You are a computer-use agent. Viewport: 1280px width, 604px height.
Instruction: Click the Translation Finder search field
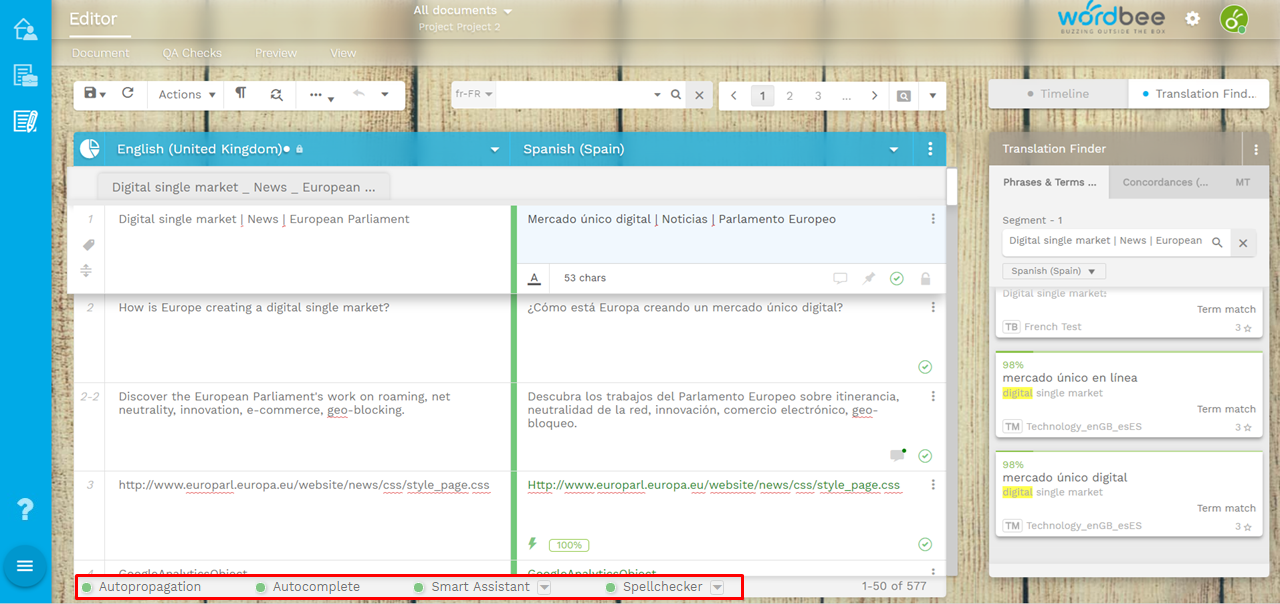[1105, 241]
